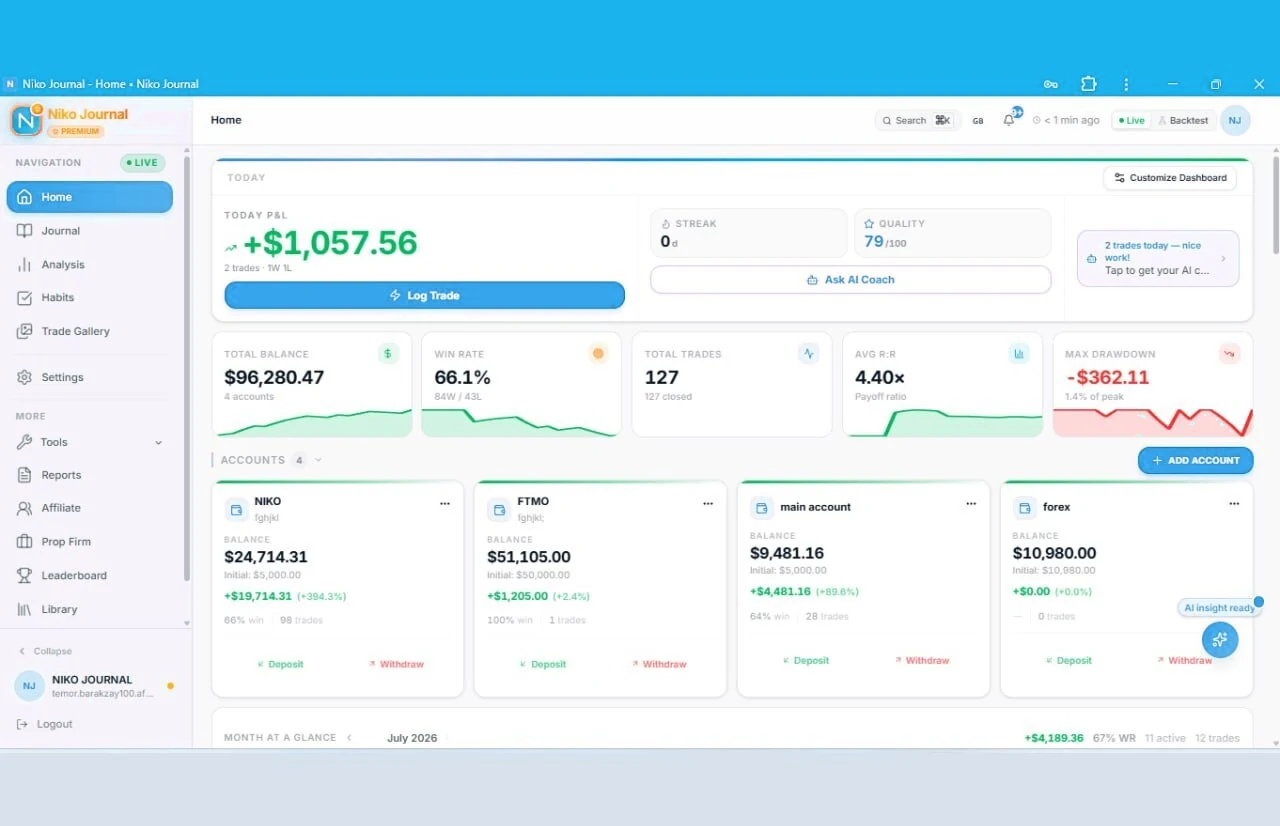Click the Log Trade button
This screenshot has width=1280, height=826.
424,295
